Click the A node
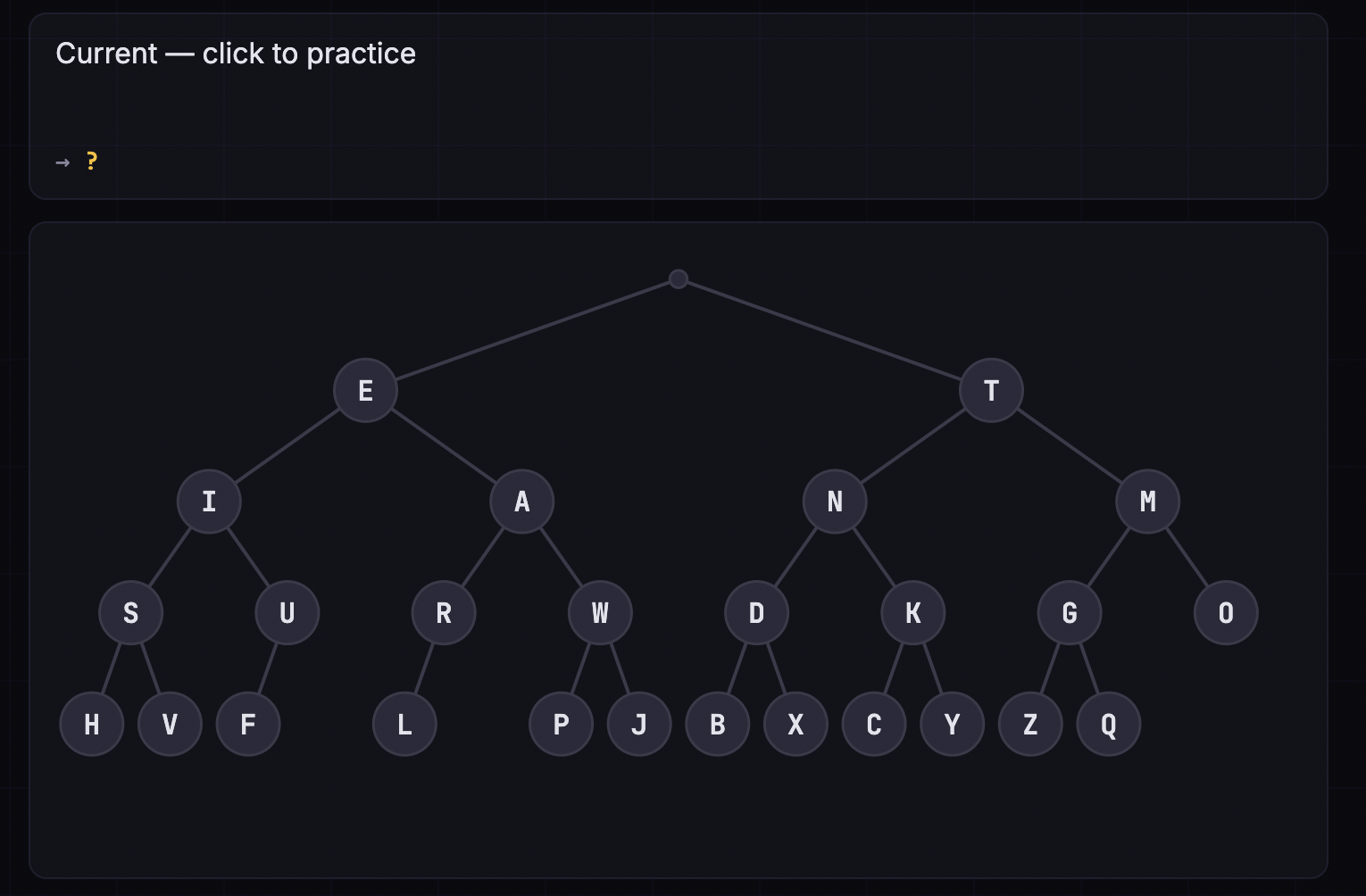Image resolution: width=1366 pixels, height=896 pixels. click(522, 502)
